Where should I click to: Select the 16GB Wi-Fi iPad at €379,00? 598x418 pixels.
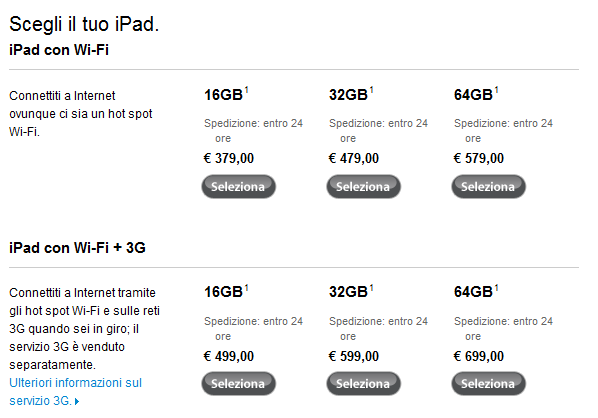[238, 186]
